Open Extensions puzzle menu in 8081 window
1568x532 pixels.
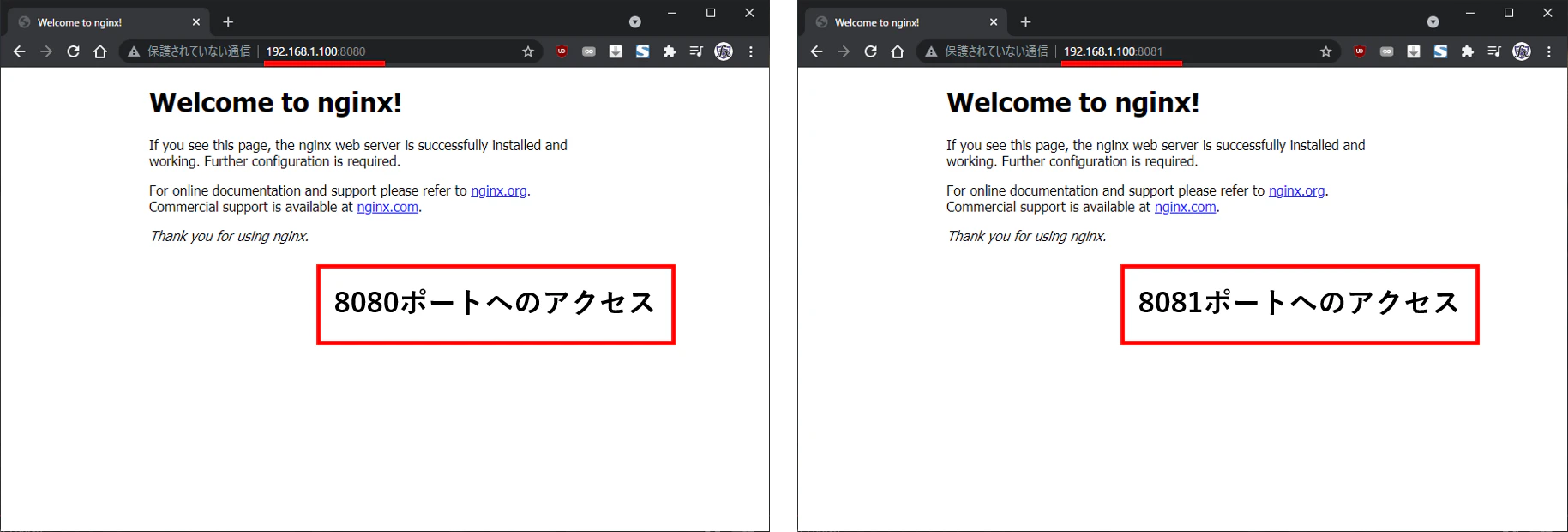1468,51
